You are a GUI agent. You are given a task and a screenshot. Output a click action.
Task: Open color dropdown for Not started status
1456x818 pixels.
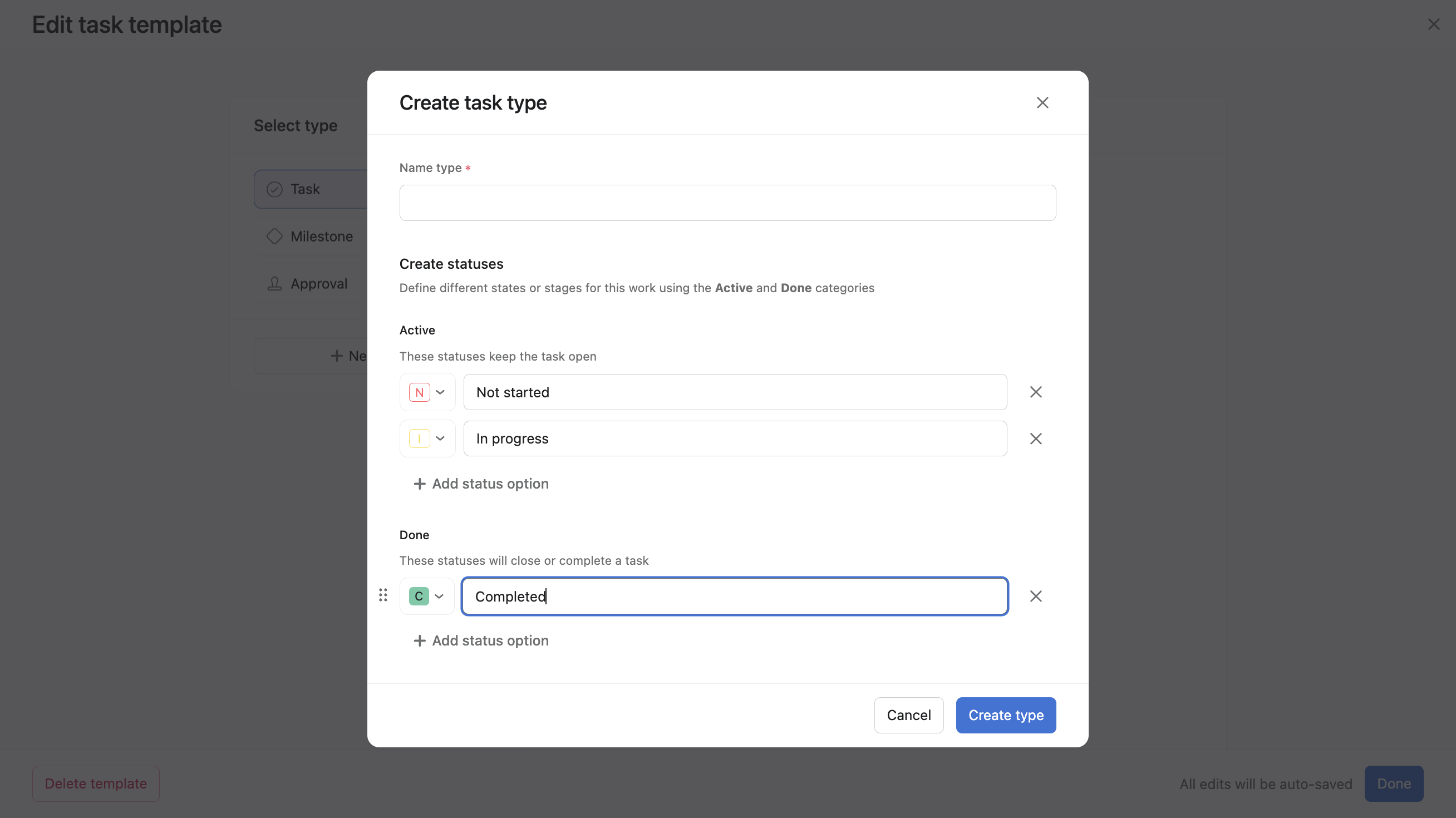441,392
